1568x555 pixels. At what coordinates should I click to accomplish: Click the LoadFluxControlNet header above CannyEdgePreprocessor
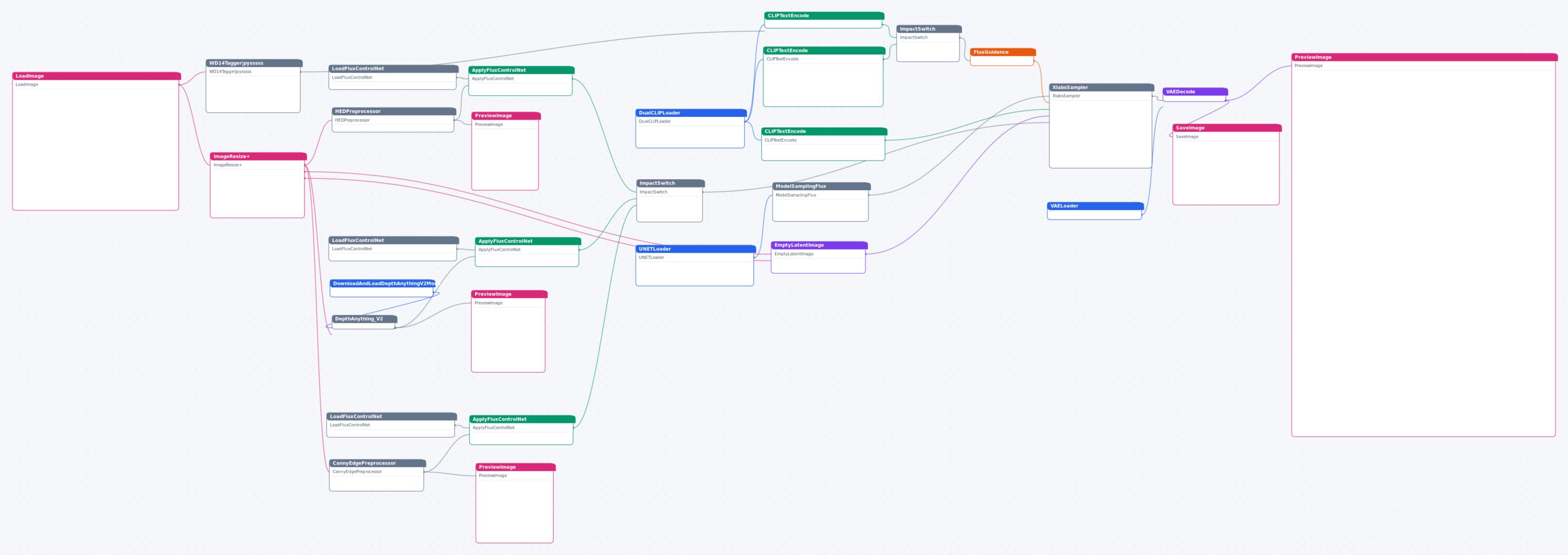[392, 416]
